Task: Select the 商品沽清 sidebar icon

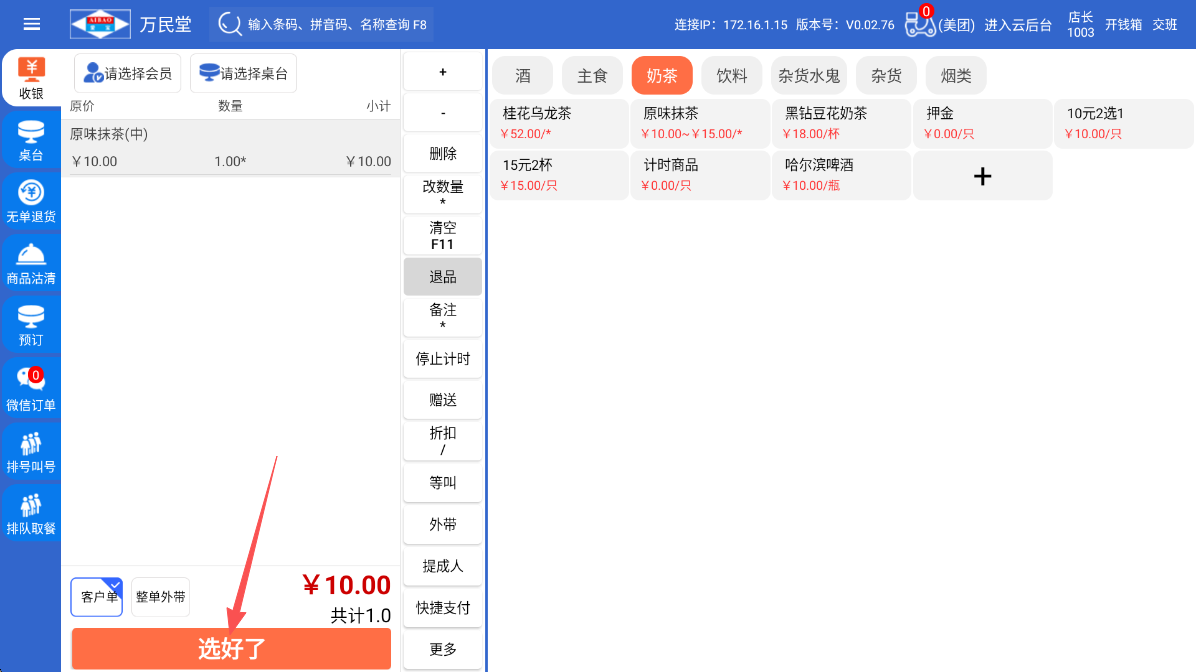Action: 30,264
